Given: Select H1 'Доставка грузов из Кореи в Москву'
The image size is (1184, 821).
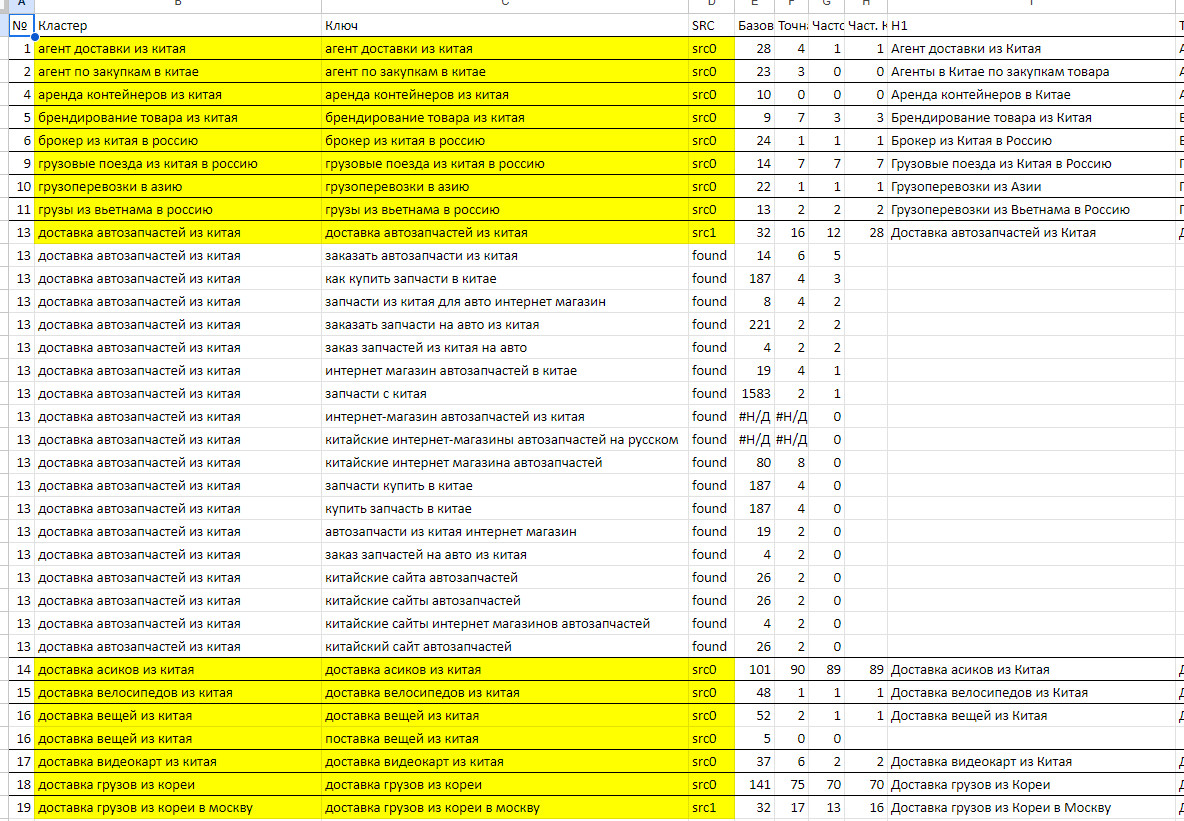Looking at the screenshot, I should pos(1031,808).
